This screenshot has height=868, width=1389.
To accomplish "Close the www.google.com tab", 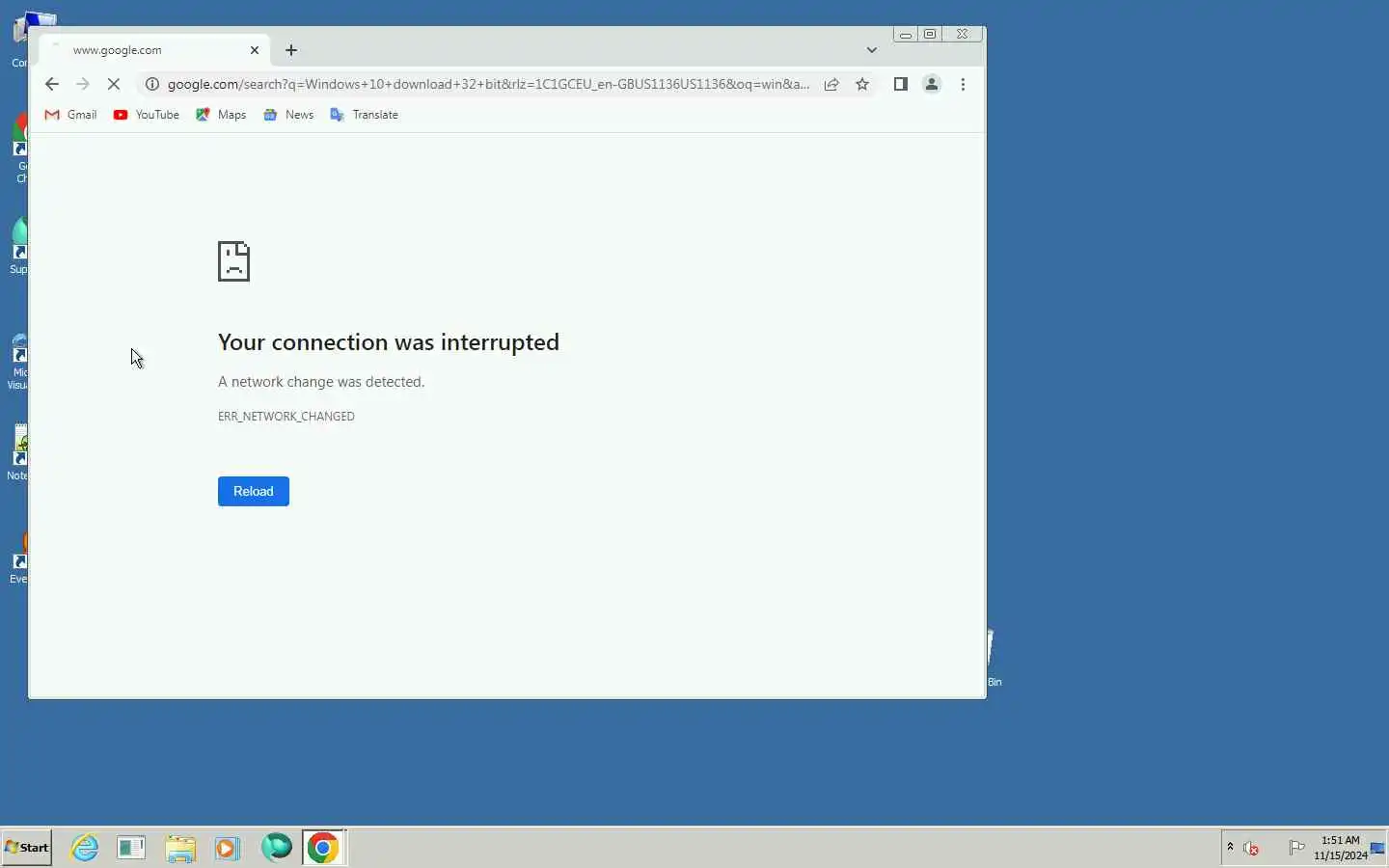I will [x=255, y=50].
